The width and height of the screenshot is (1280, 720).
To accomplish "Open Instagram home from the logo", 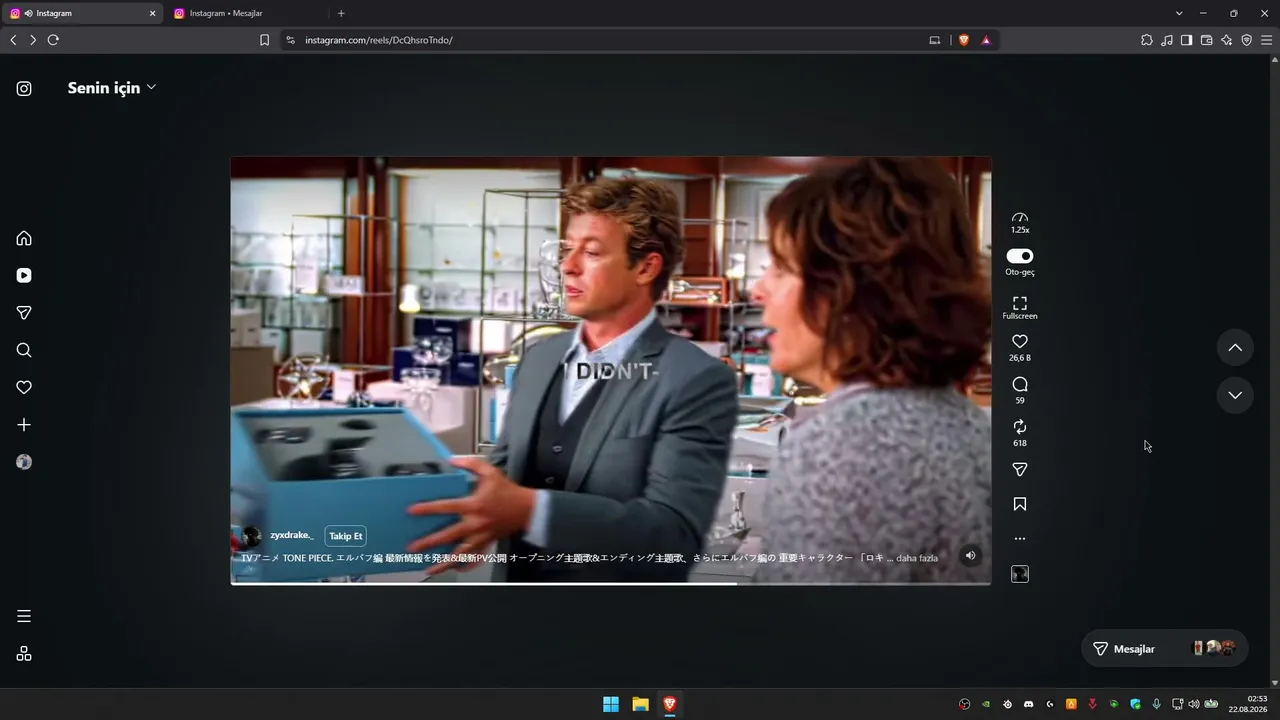I will (x=24, y=88).
